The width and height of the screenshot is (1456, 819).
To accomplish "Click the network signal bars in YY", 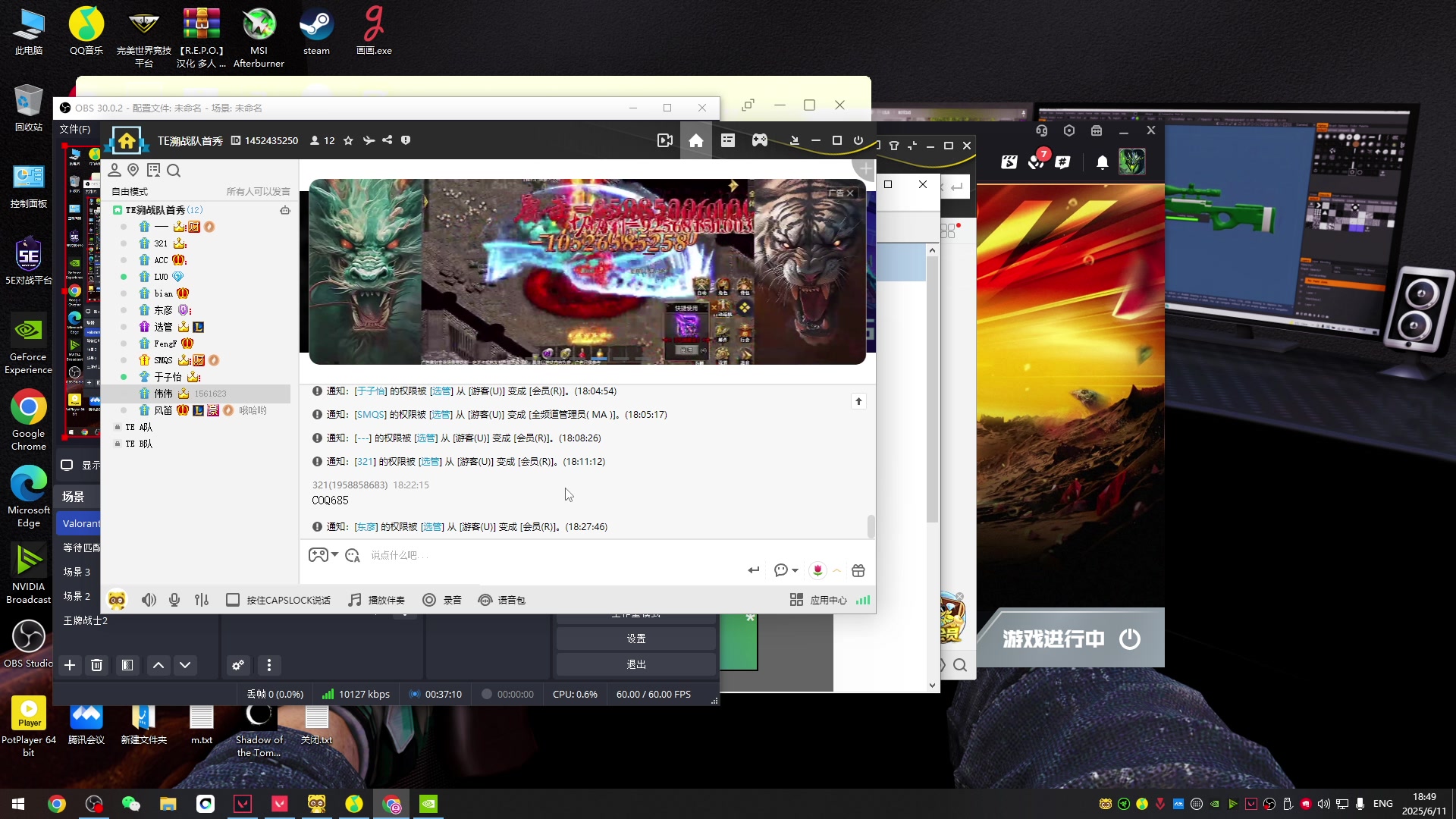I will coord(863,600).
